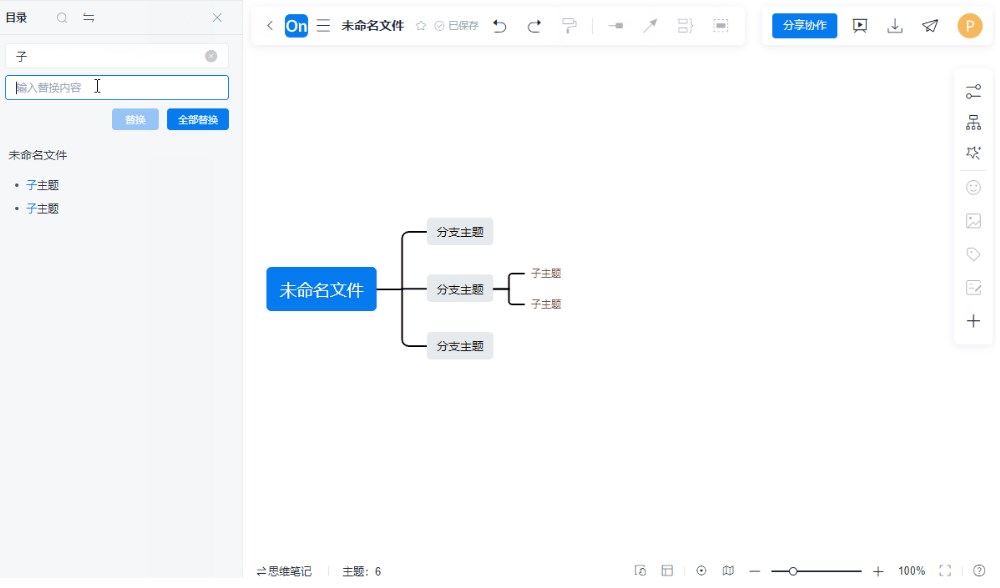
Task: Click the help question mark icon
Action: click(x=979, y=571)
